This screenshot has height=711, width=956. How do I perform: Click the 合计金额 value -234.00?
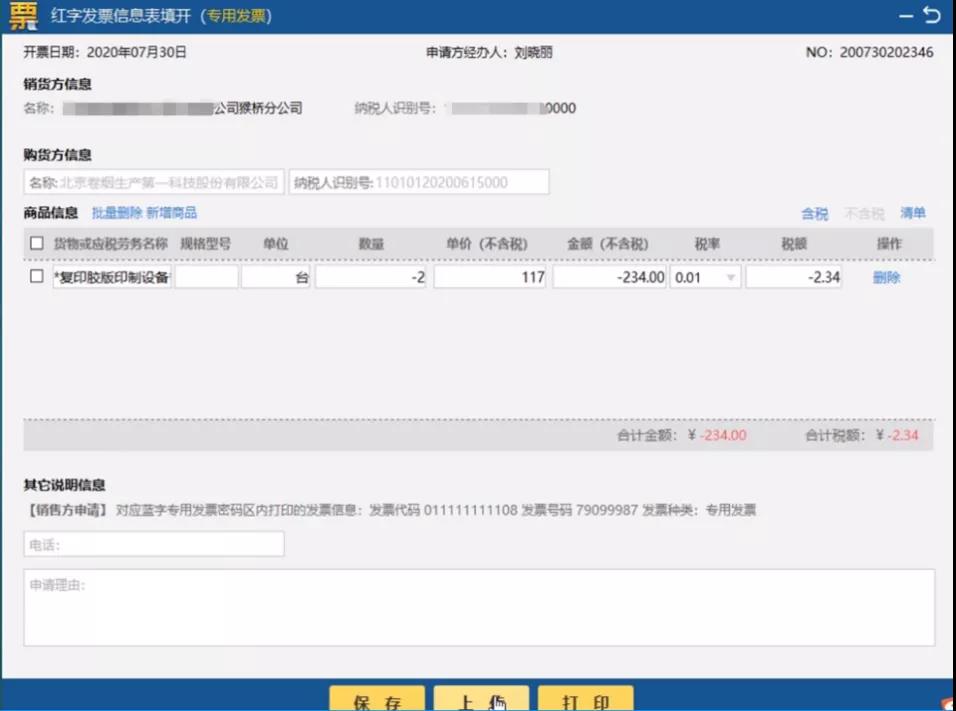[x=722, y=435]
